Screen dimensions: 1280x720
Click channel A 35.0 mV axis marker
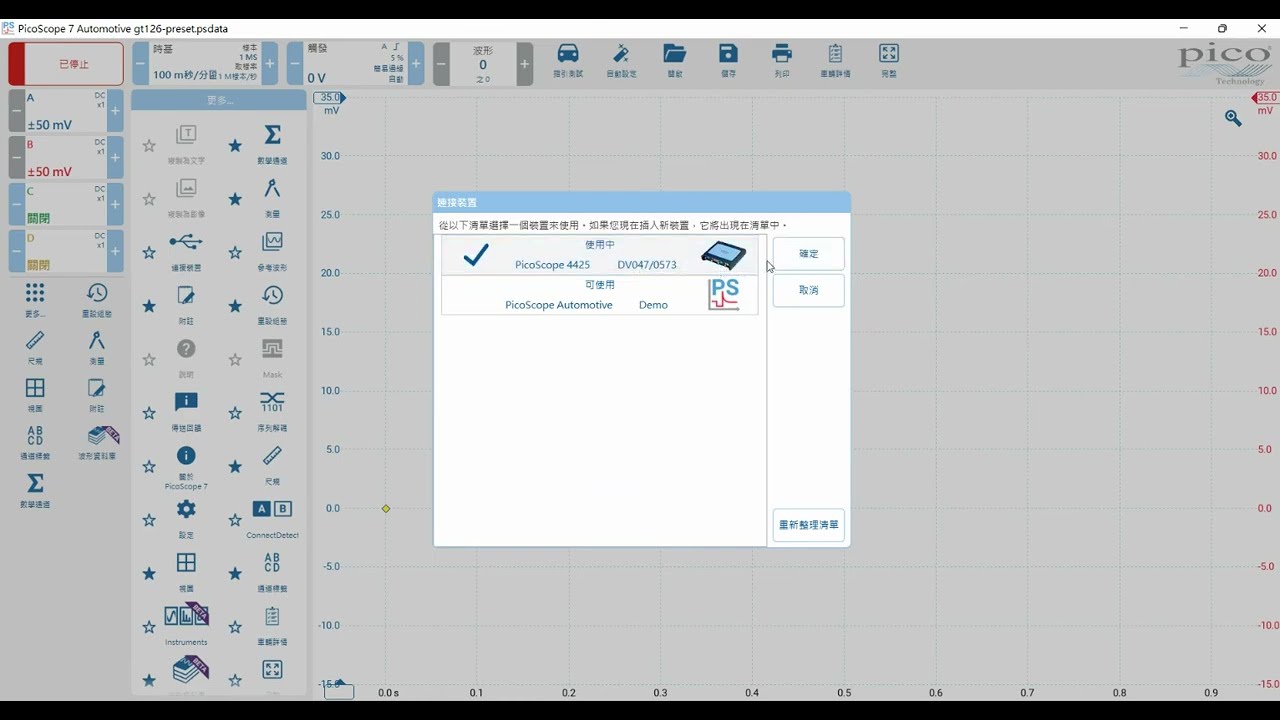click(x=329, y=98)
